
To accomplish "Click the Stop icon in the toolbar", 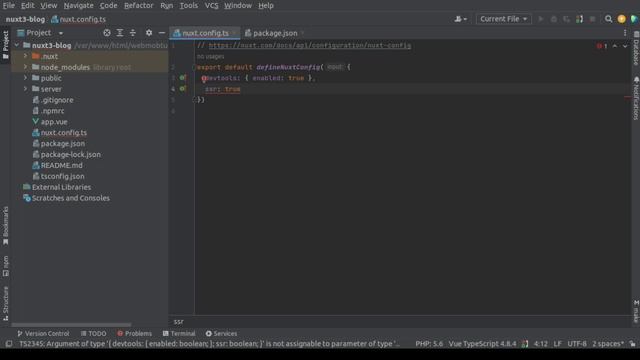I will pyautogui.click(x=592, y=19).
